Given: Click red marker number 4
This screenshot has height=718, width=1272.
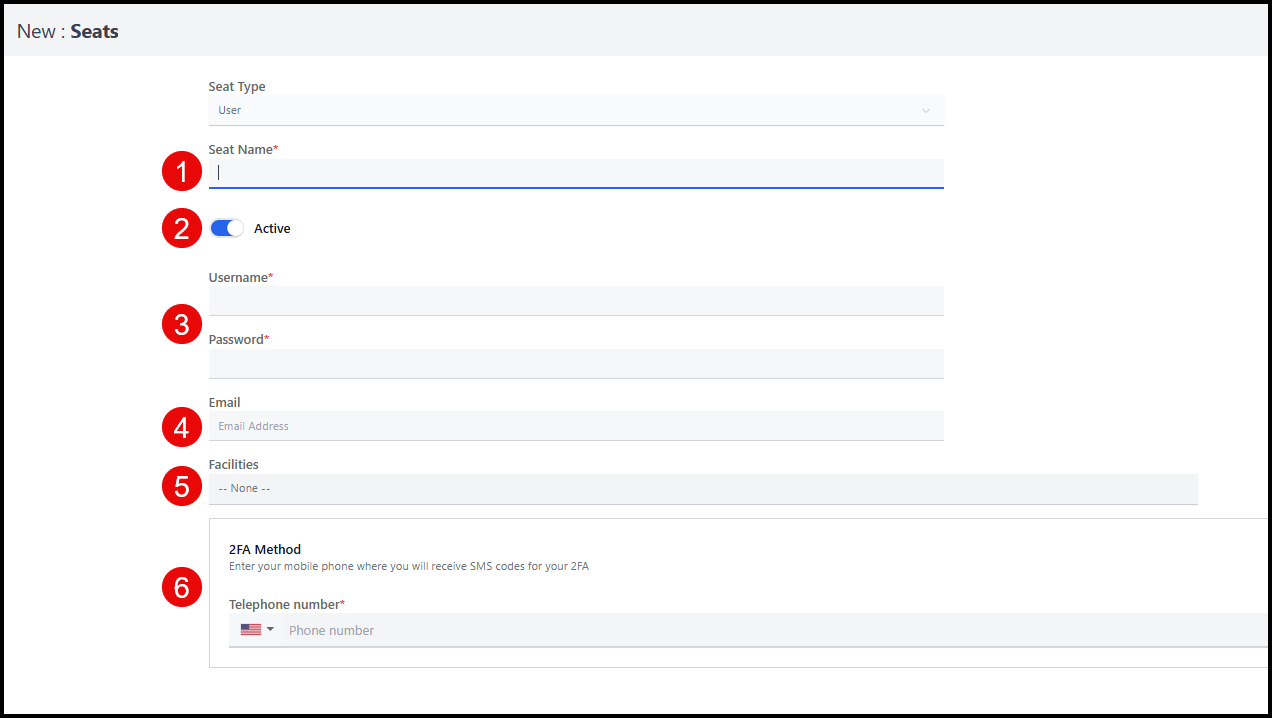Looking at the screenshot, I should click(182, 428).
